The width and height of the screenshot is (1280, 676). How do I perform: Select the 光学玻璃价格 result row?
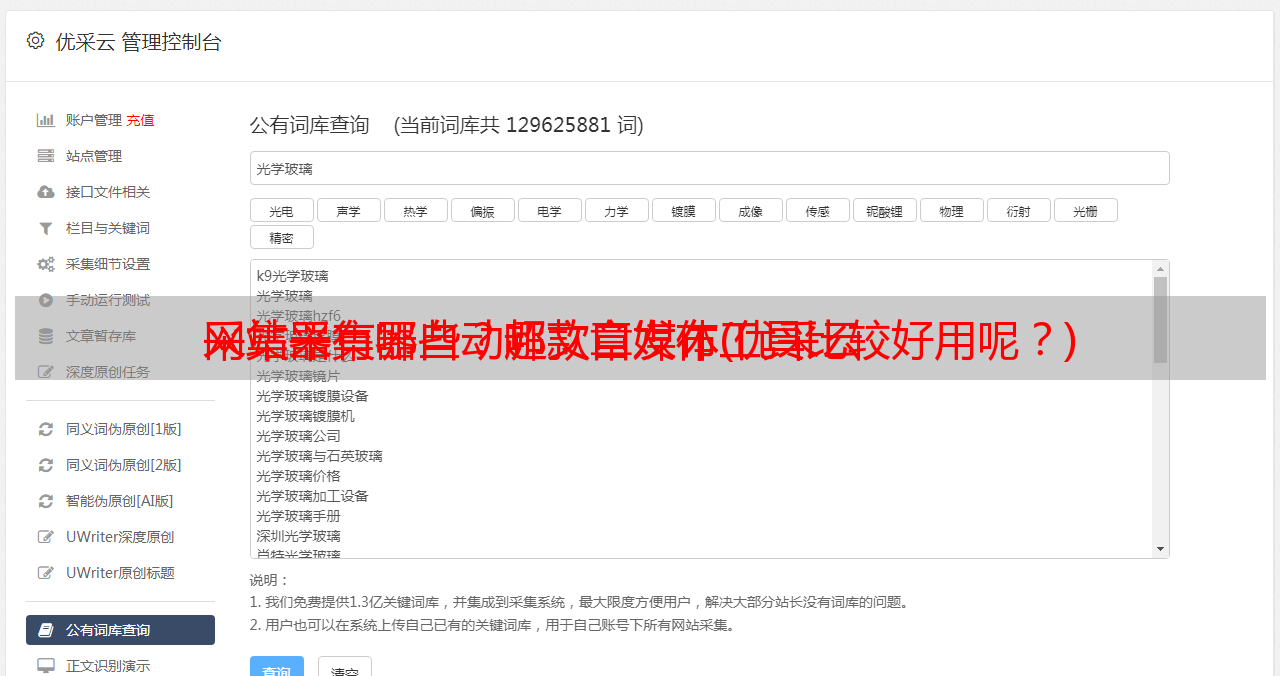pyautogui.click(x=298, y=476)
